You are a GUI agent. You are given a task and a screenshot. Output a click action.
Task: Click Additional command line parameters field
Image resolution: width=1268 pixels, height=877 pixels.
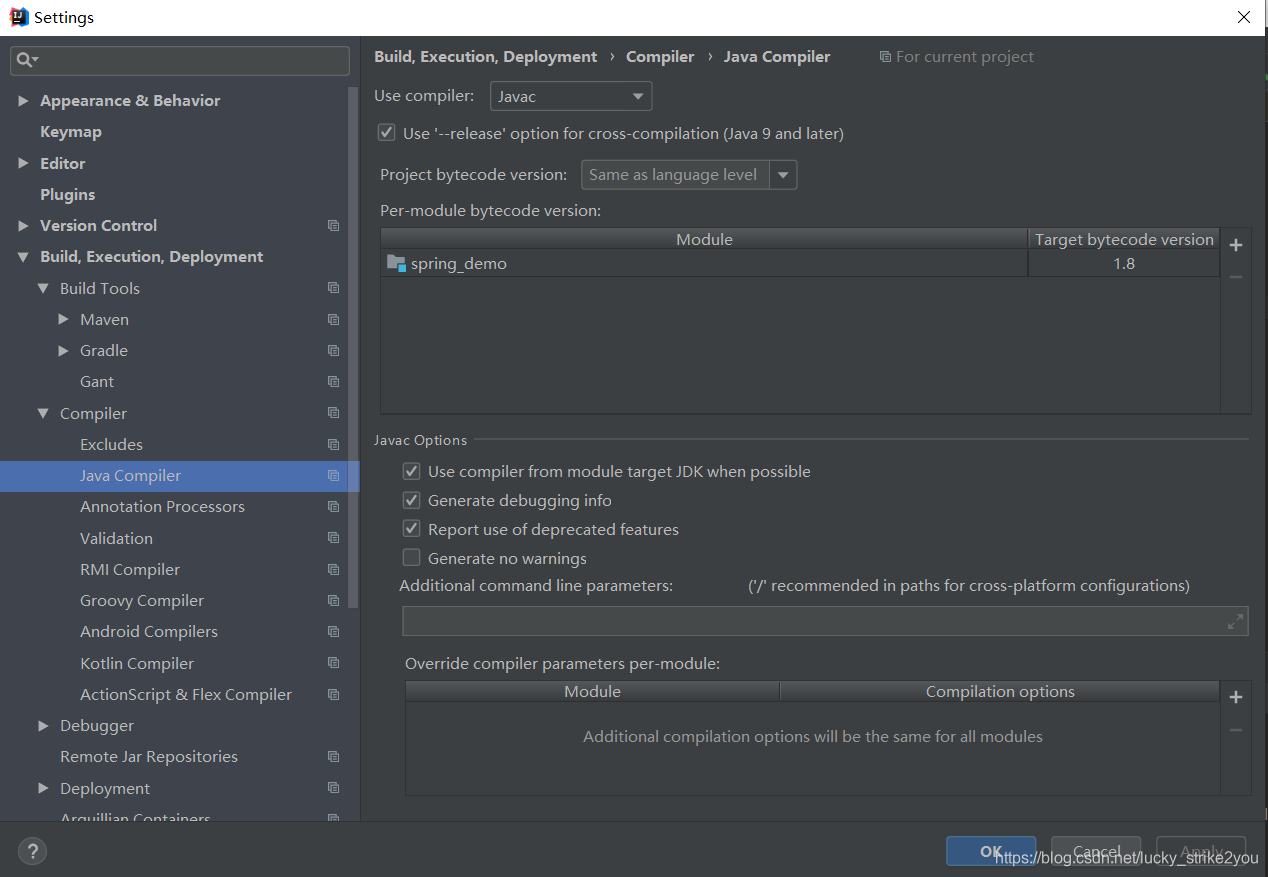tap(825, 621)
